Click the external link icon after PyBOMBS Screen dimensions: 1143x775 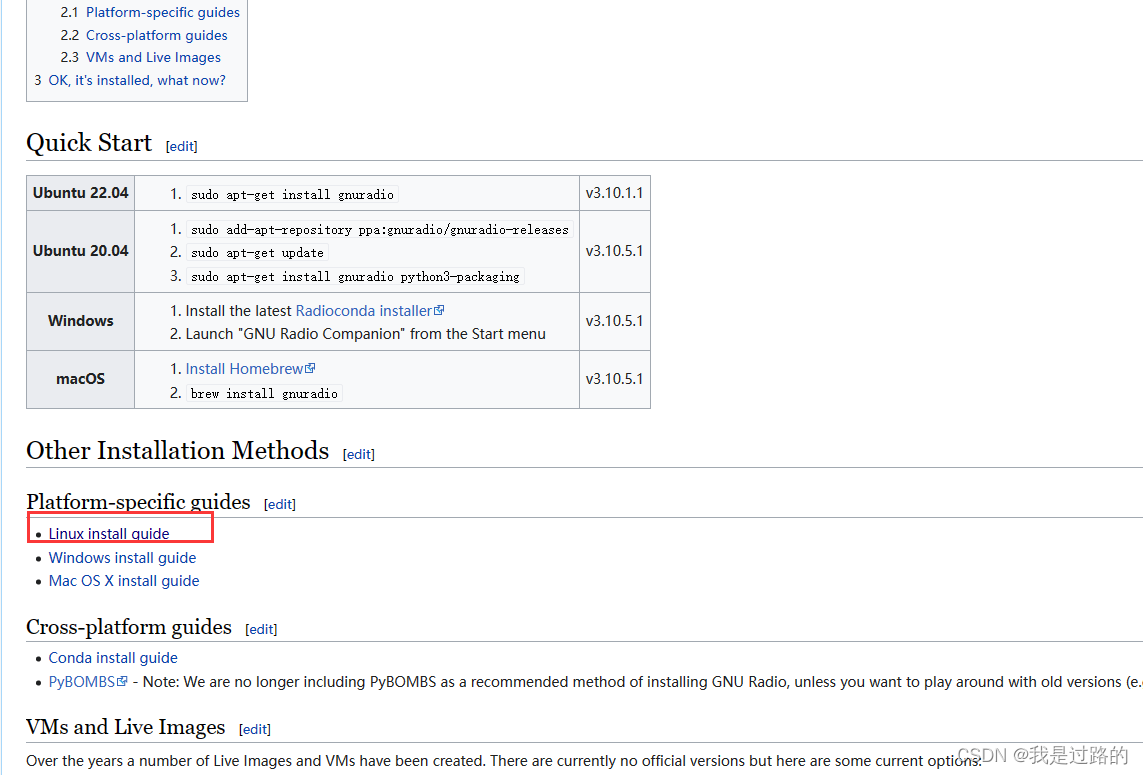(x=122, y=681)
